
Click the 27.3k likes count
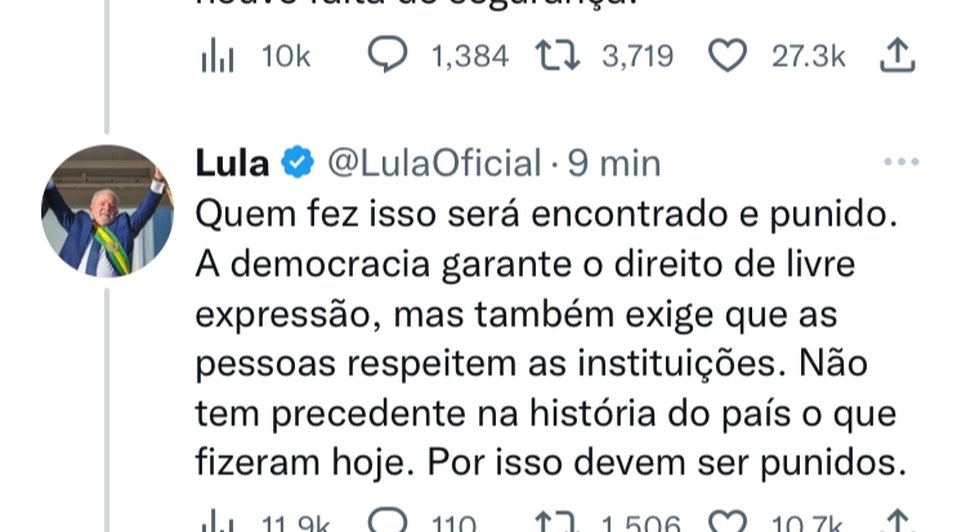coord(808,58)
